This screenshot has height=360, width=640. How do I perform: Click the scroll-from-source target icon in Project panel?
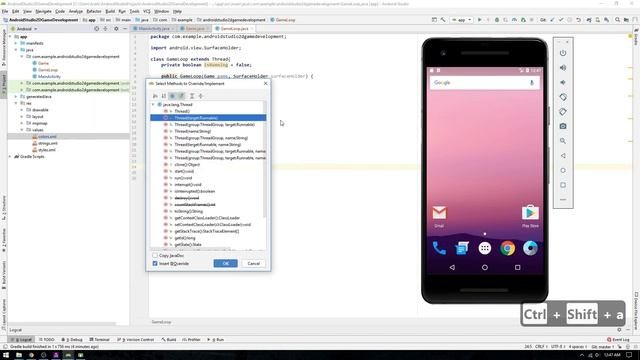[x=97, y=29]
